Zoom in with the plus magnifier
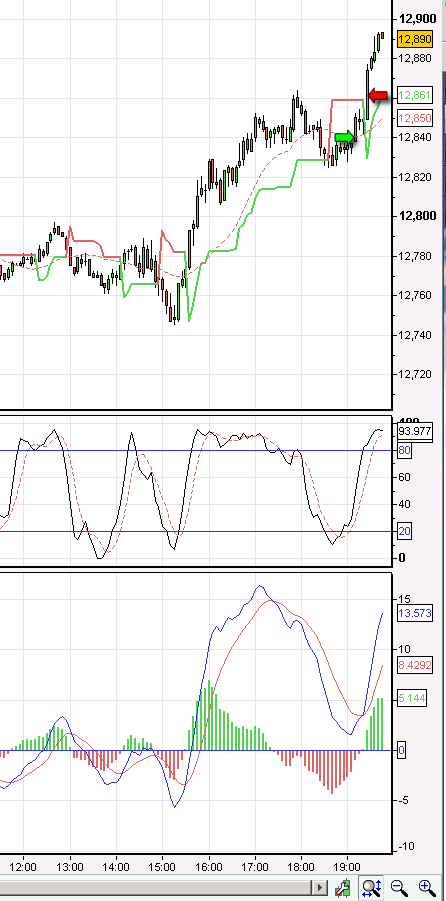The width and height of the screenshot is (446, 901). [x=426, y=888]
